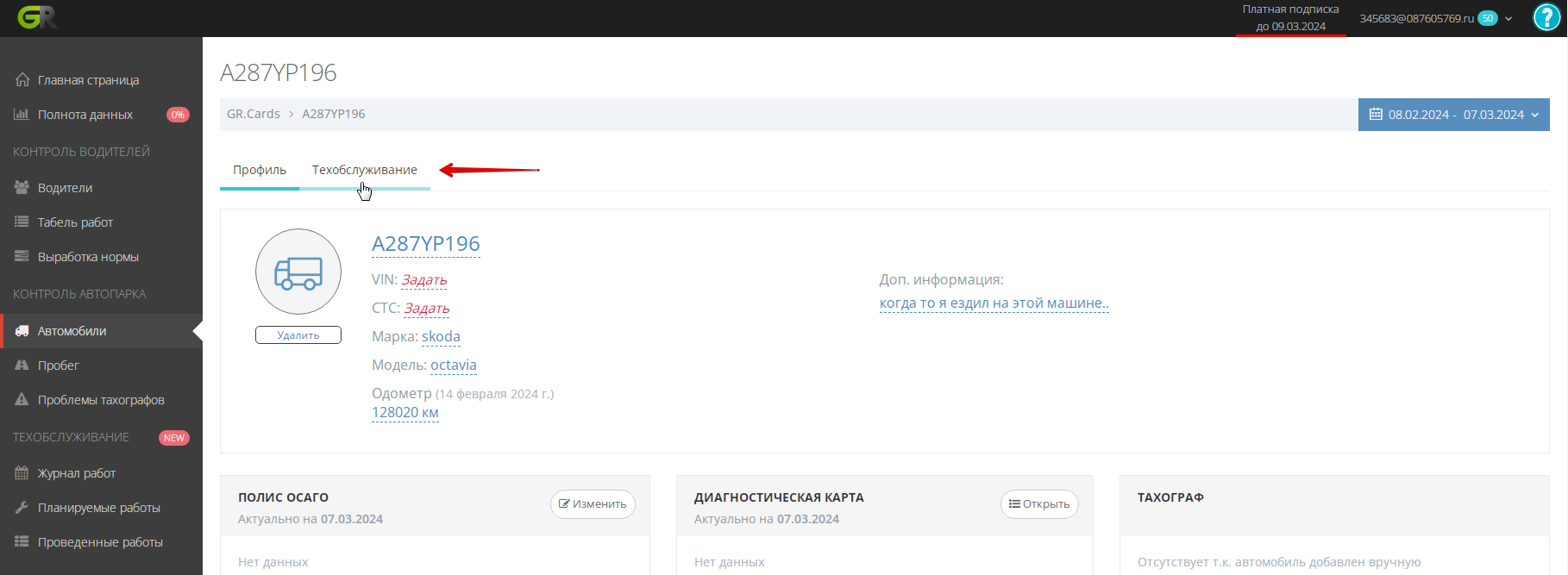Image resolution: width=1568 pixels, height=575 pixels.
Task: Open the help question mark icon
Action: click(1546, 17)
